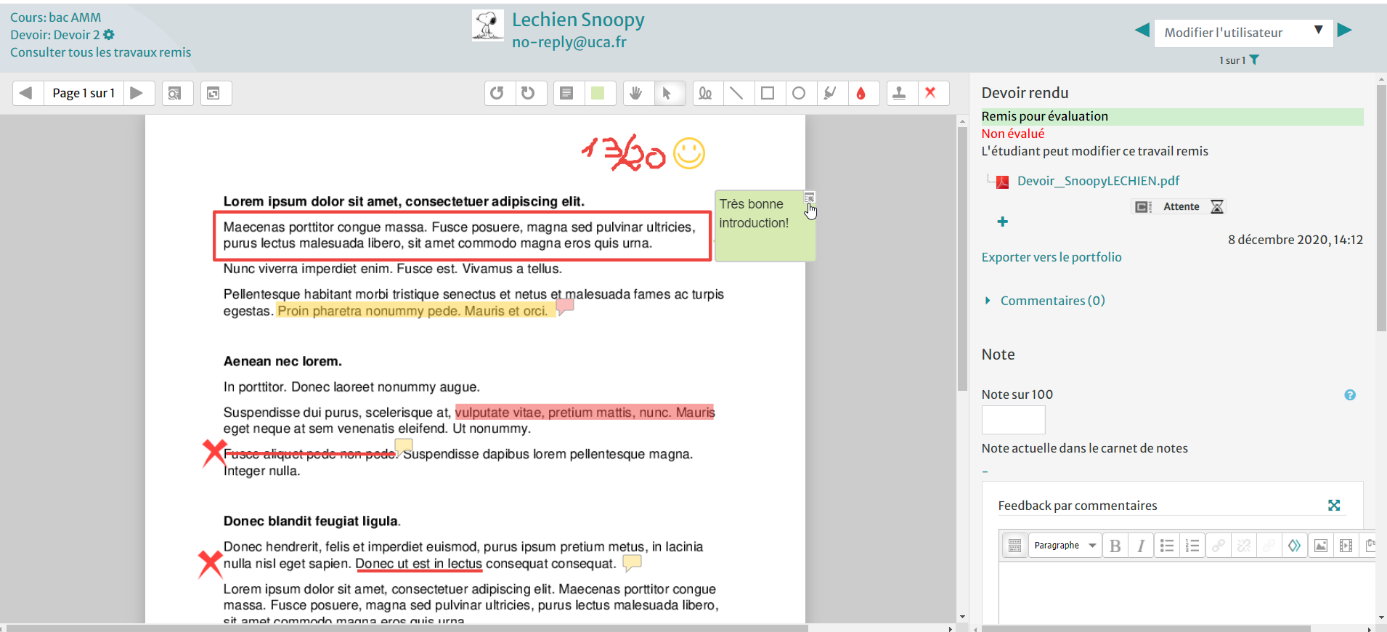Click Consulter tous les travaux remis
Image resolution: width=1387 pixels, height=632 pixels.
pos(100,52)
